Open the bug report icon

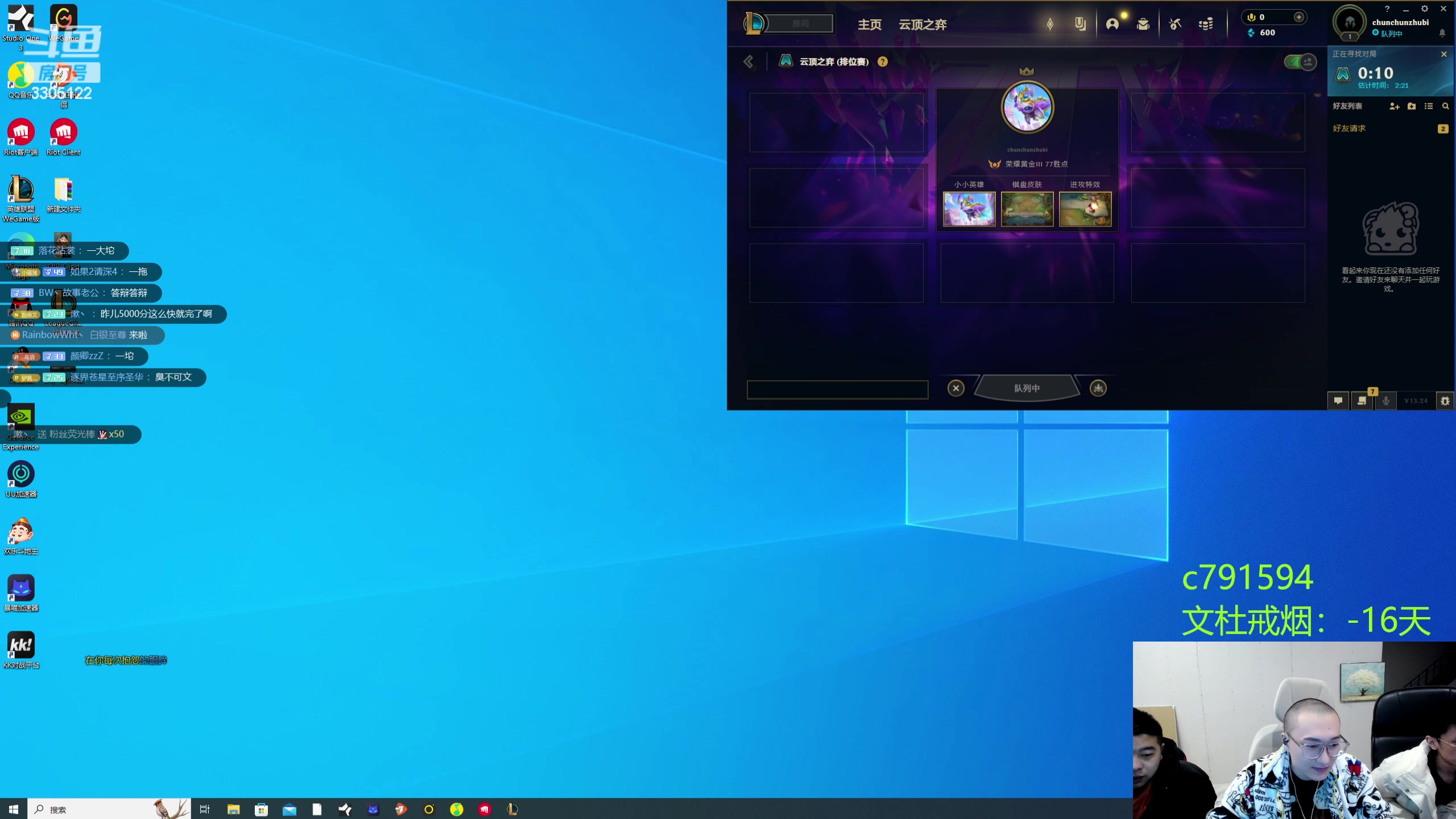coord(1445,401)
